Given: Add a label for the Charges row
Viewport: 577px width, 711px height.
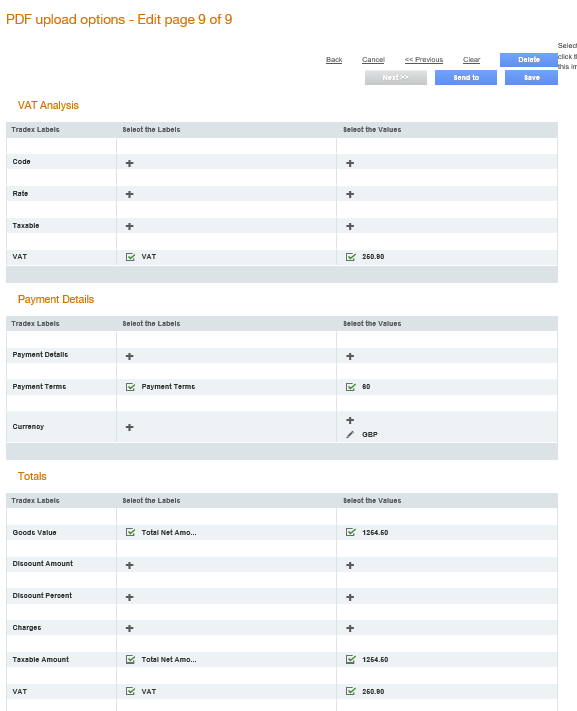Looking at the screenshot, I should point(129,628).
